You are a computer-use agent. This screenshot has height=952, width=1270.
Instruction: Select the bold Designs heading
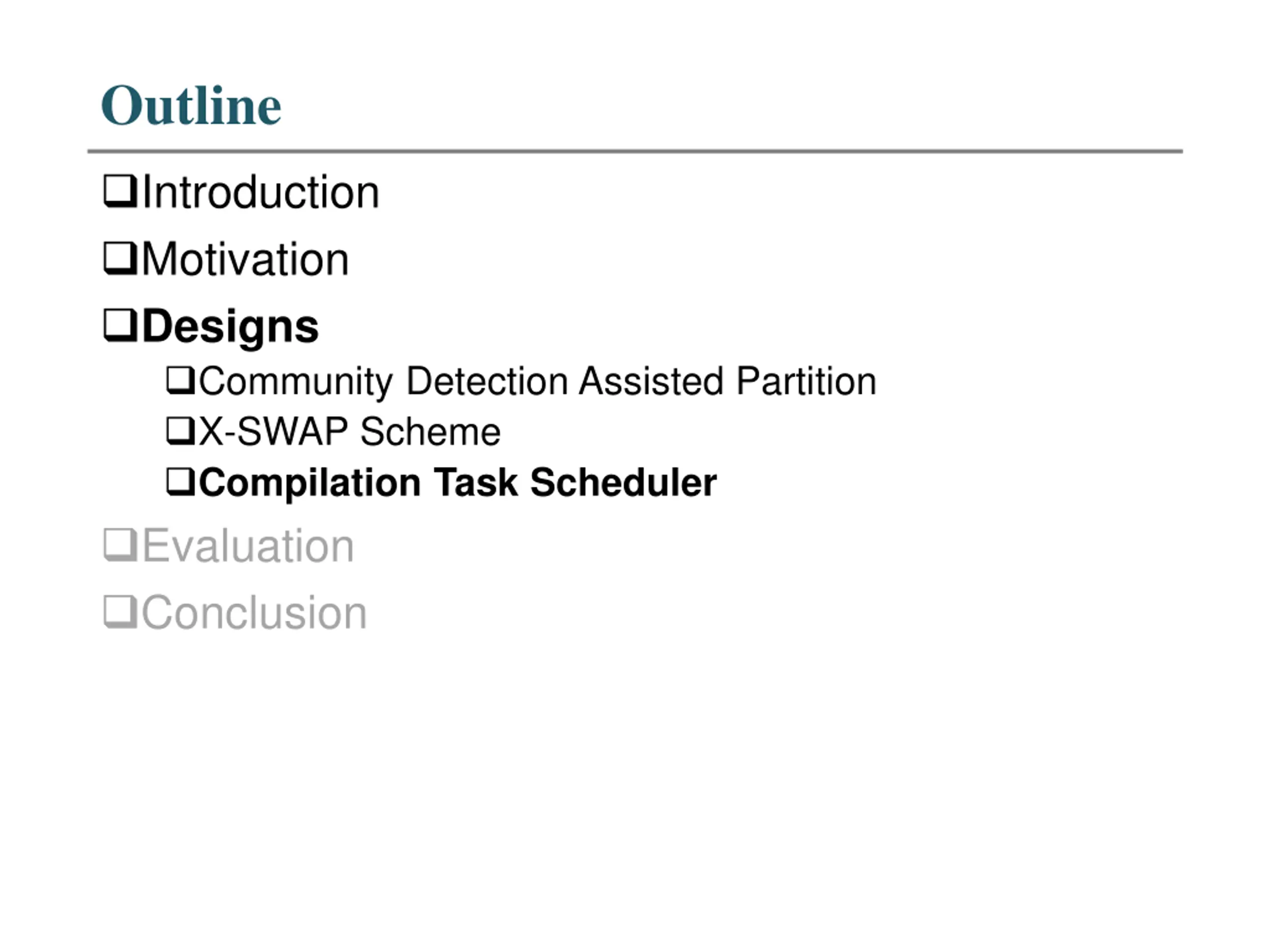pos(230,327)
